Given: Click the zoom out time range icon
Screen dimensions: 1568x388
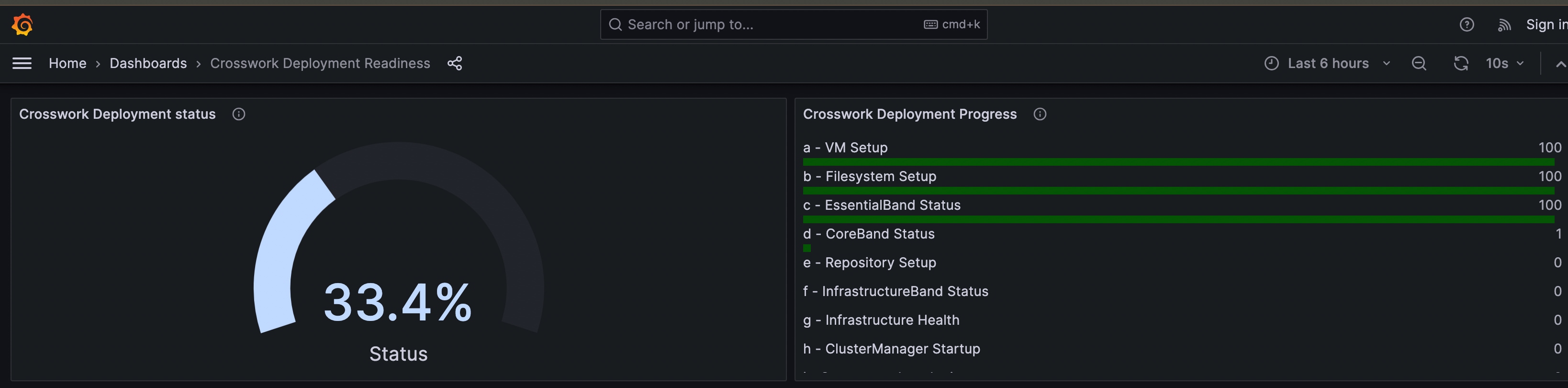Looking at the screenshot, I should 1418,63.
